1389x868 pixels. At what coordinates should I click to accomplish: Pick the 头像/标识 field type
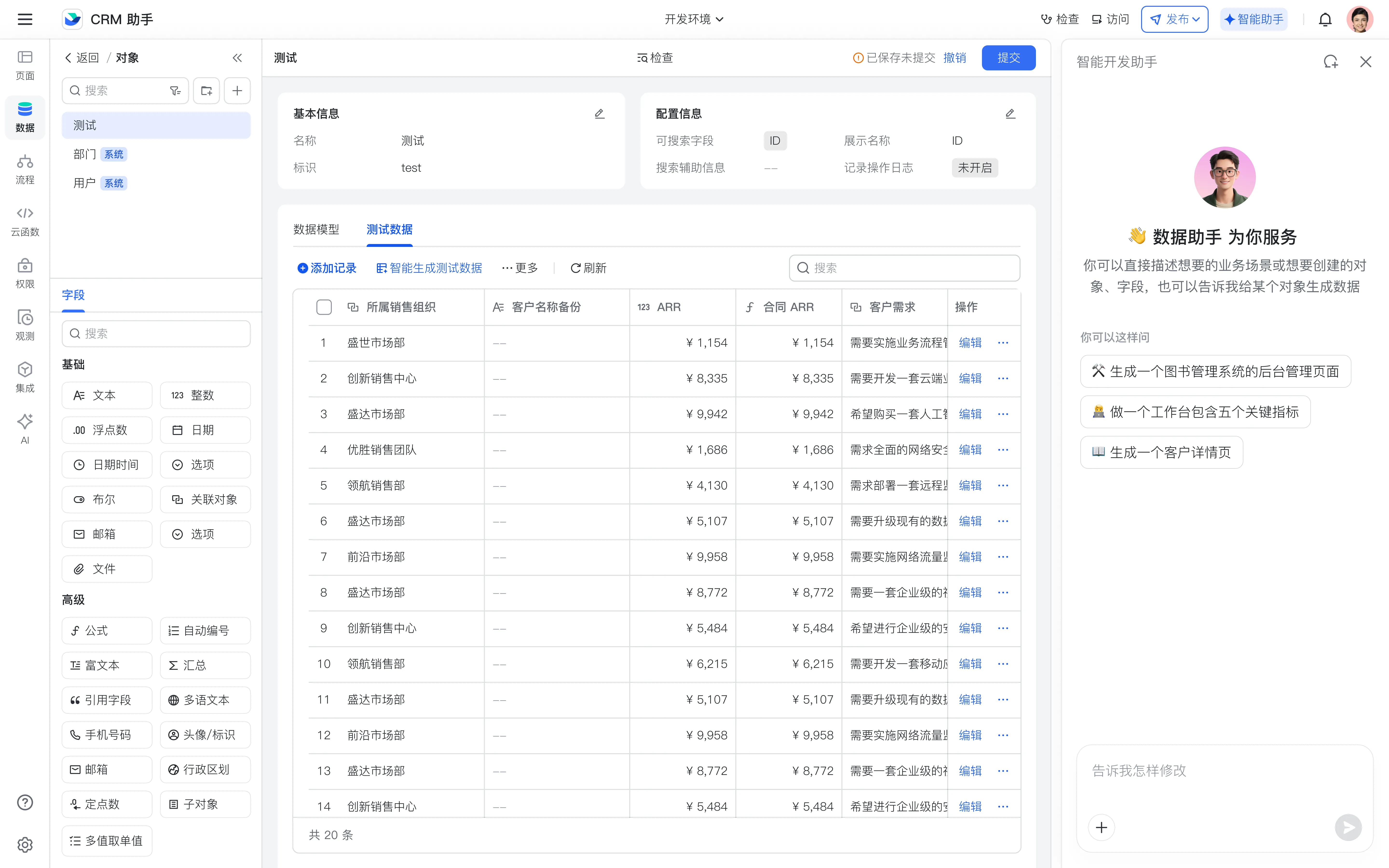[205, 735]
